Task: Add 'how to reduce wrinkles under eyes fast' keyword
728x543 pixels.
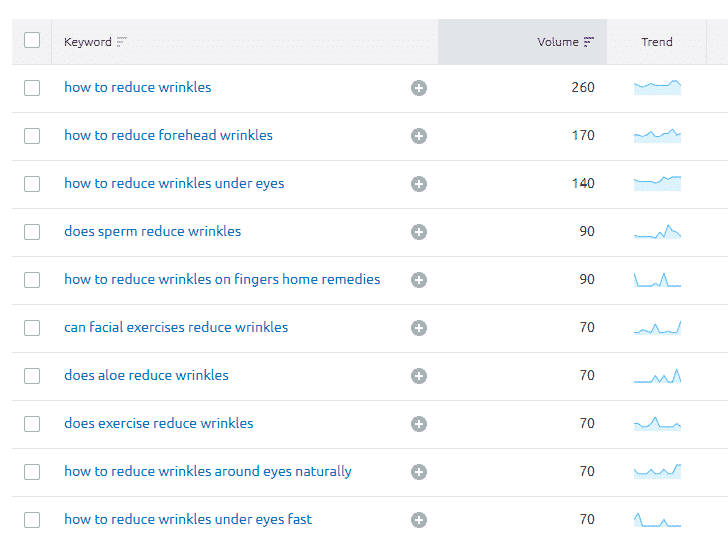Action: (x=419, y=520)
